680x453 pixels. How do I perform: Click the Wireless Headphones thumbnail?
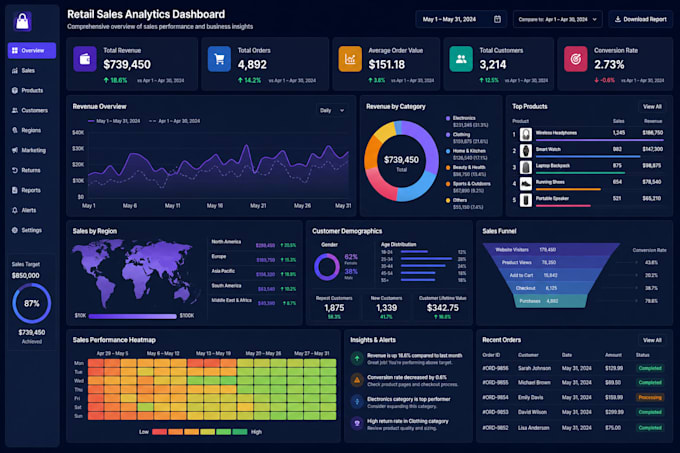[x=526, y=134]
